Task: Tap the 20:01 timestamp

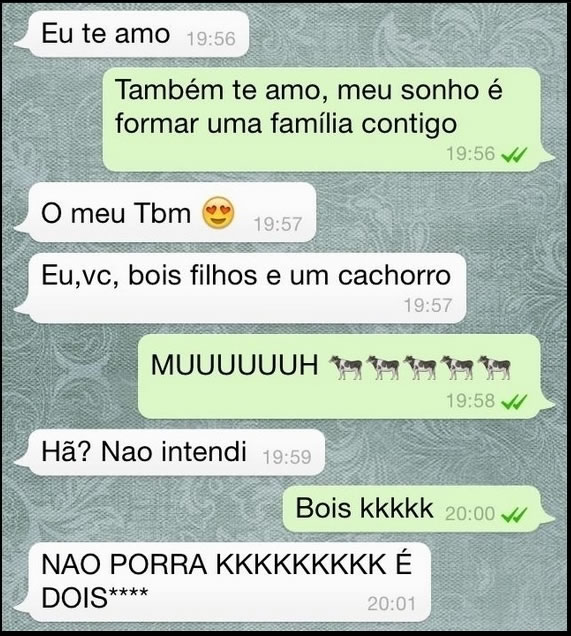Action: point(391,604)
